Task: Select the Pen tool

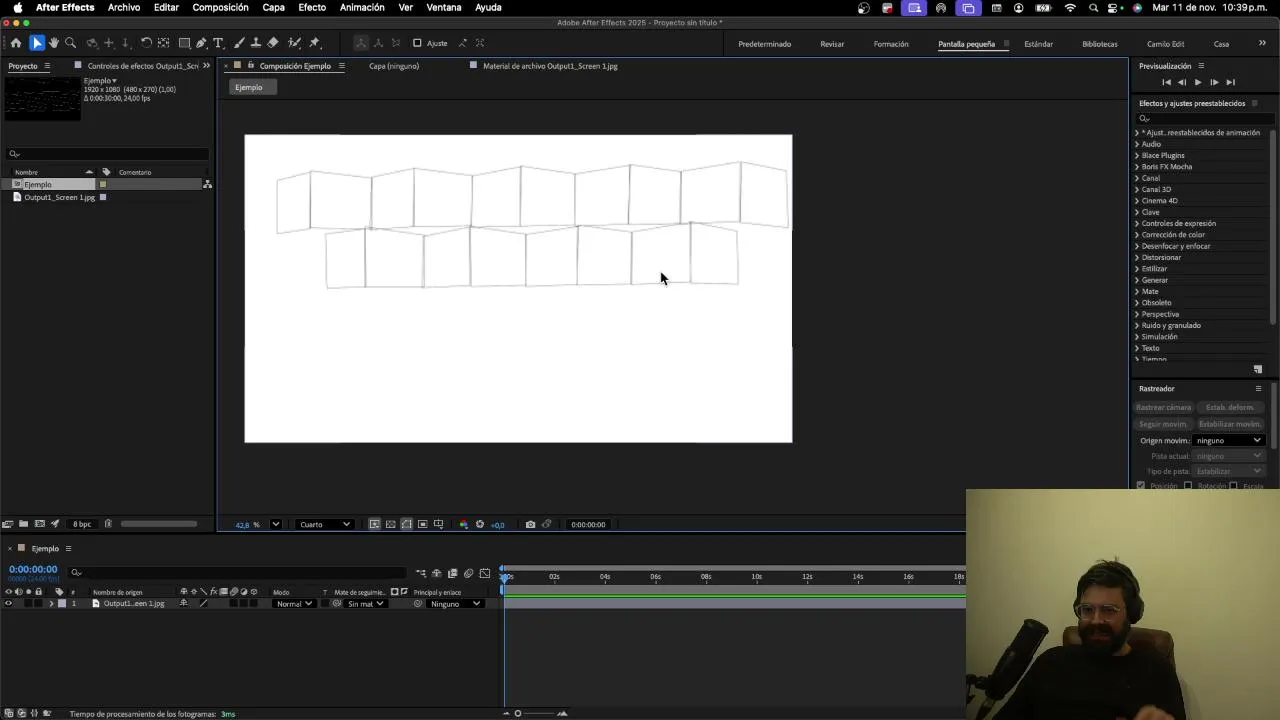Action: coord(202,43)
